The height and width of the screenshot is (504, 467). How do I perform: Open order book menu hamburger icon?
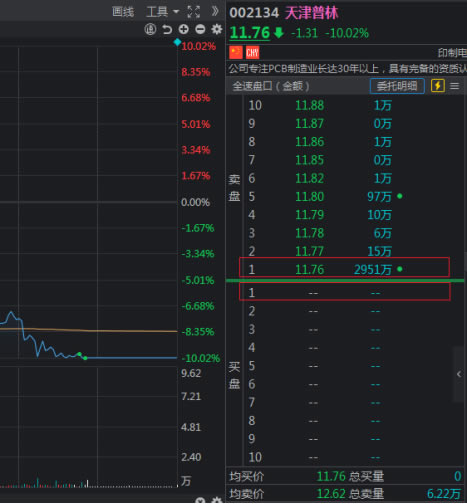point(455,86)
